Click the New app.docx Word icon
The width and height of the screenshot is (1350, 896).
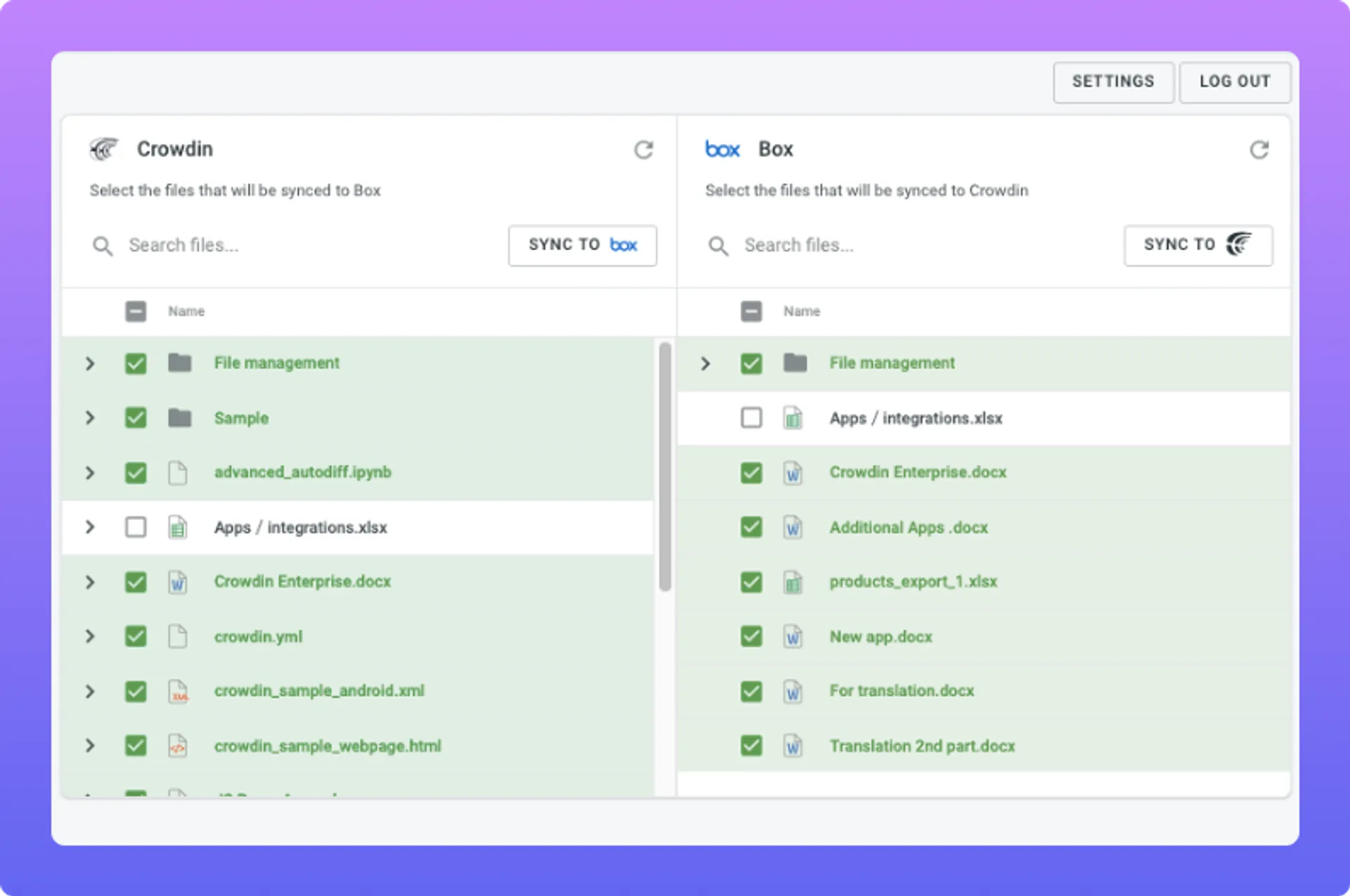tap(793, 637)
